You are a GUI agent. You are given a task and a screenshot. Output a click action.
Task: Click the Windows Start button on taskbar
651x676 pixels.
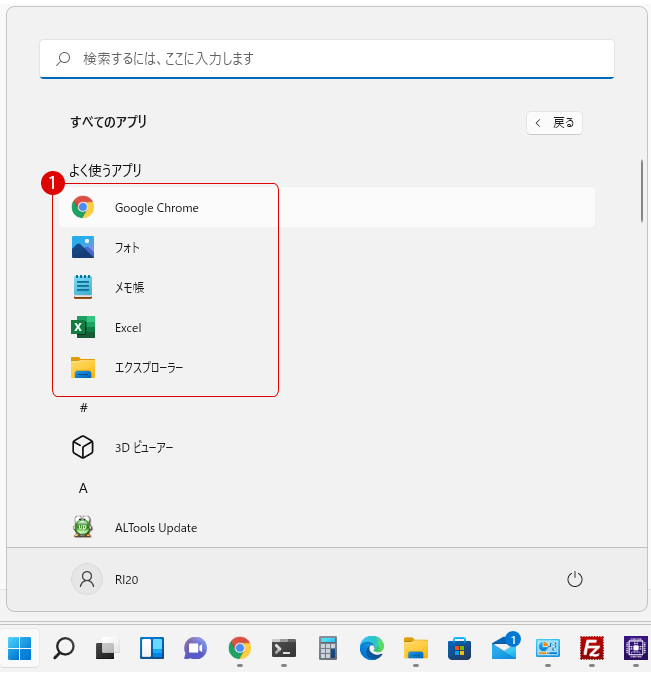click(20, 648)
